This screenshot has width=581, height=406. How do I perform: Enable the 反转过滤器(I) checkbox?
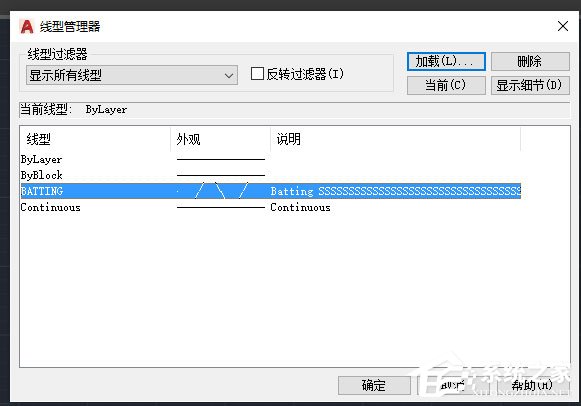(x=257, y=74)
